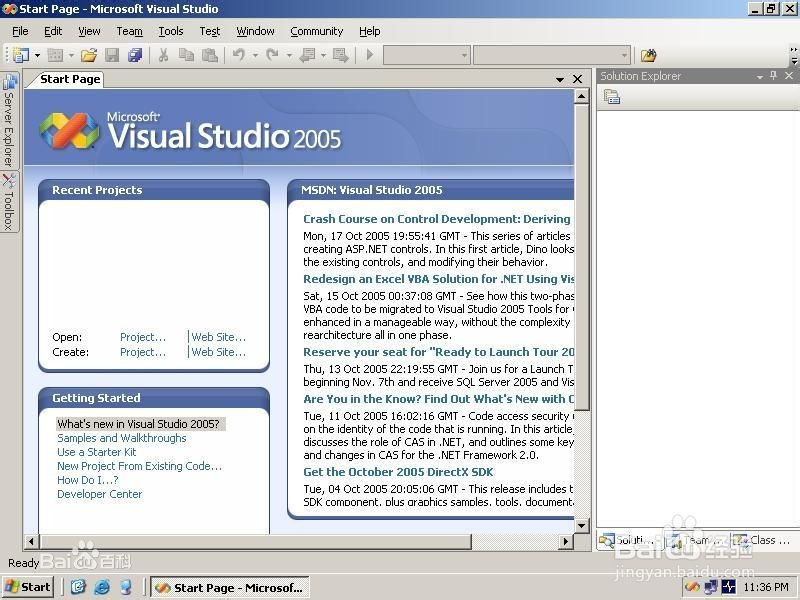Switch to the Class View bottom tab

pyautogui.click(x=762, y=540)
